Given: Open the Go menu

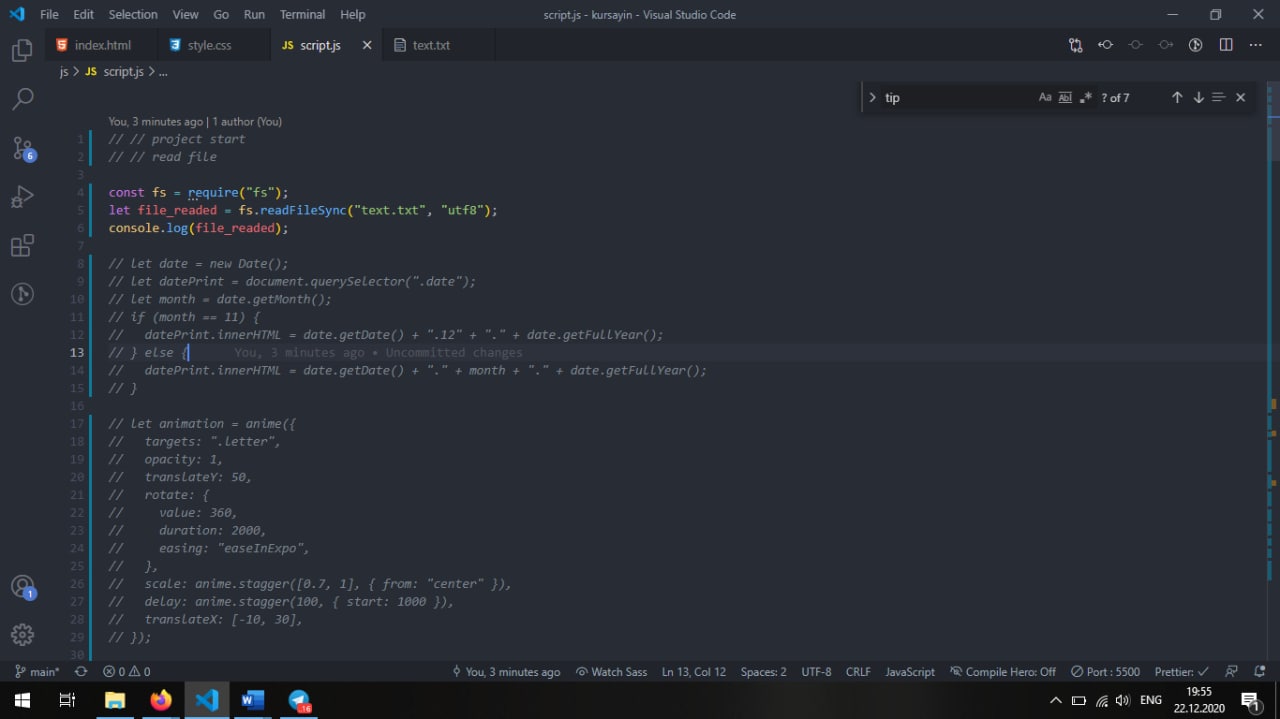Looking at the screenshot, I should 221,14.
